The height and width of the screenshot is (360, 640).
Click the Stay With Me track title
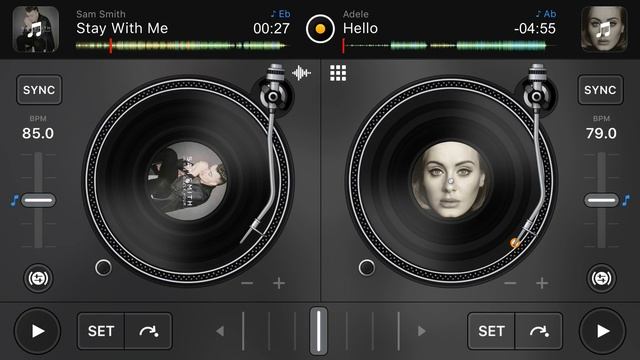pyautogui.click(x=122, y=28)
